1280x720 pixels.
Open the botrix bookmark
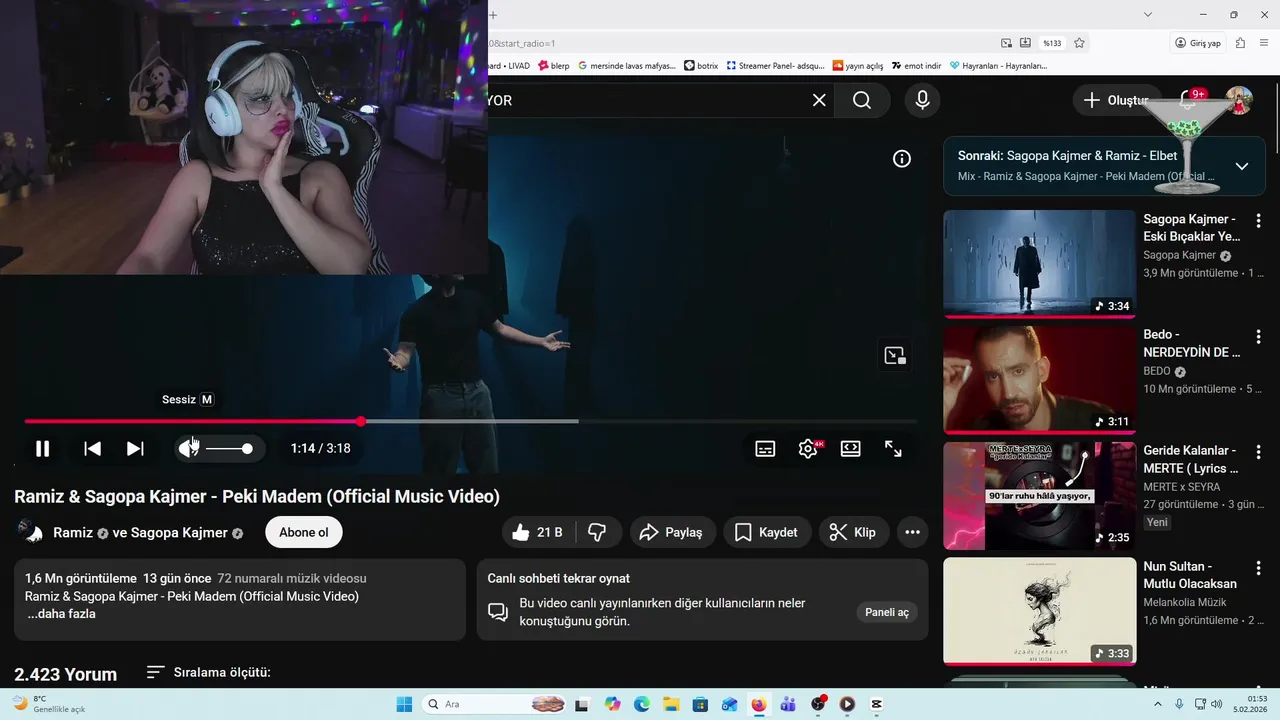701,66
